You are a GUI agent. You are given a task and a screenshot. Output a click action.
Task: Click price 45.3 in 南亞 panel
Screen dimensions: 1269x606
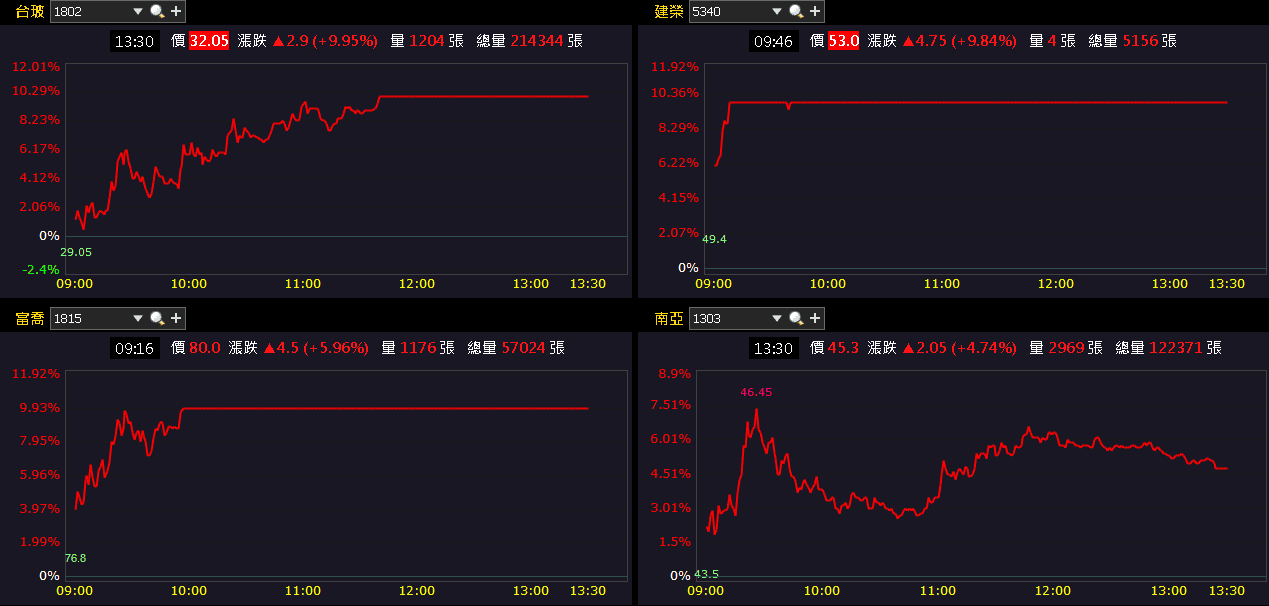tap(844, 348)
